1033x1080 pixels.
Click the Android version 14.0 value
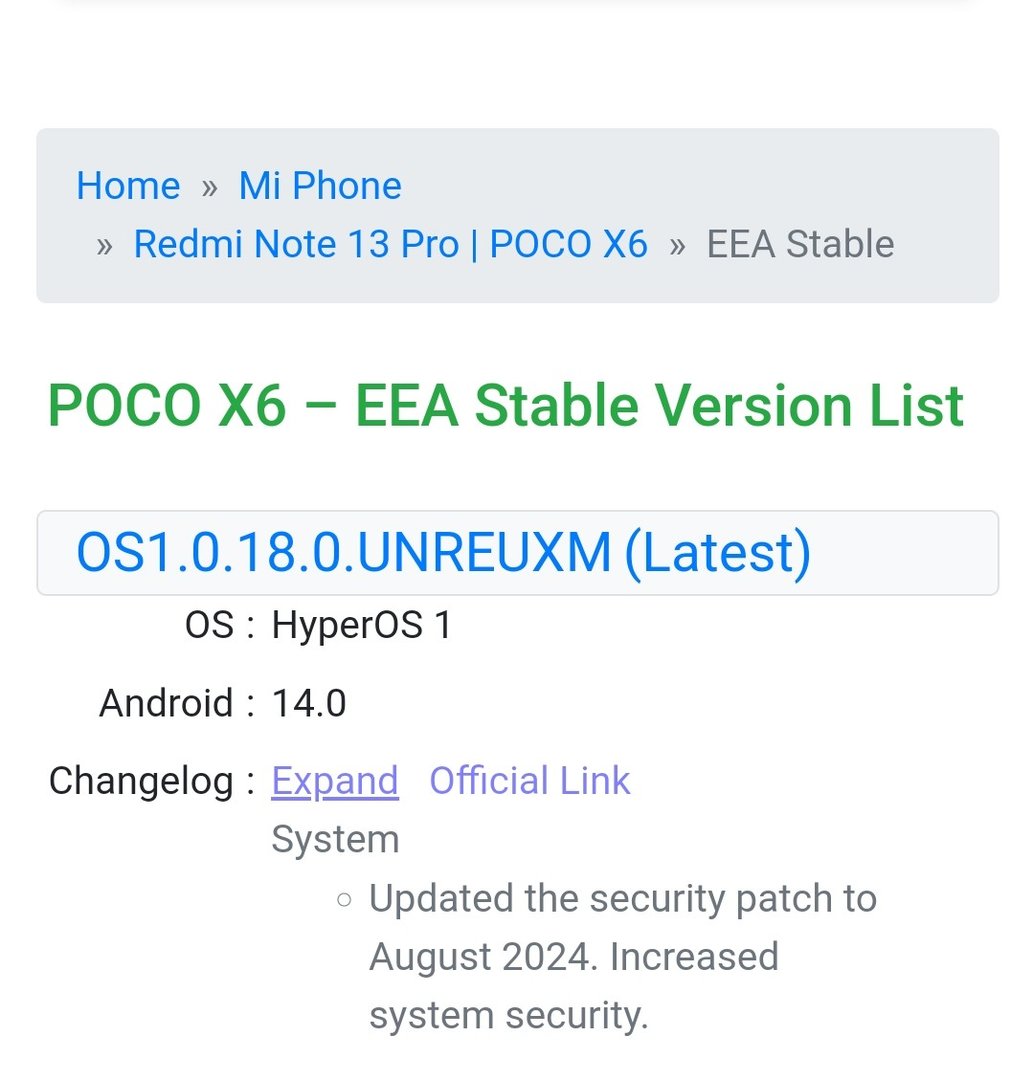(x=309, y=703)
